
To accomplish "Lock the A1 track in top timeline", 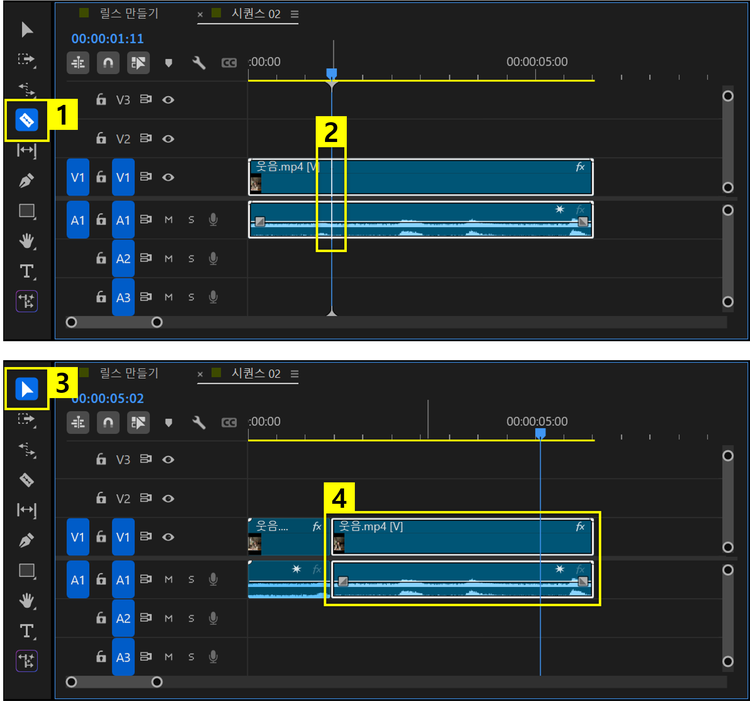I will point(101,219).
